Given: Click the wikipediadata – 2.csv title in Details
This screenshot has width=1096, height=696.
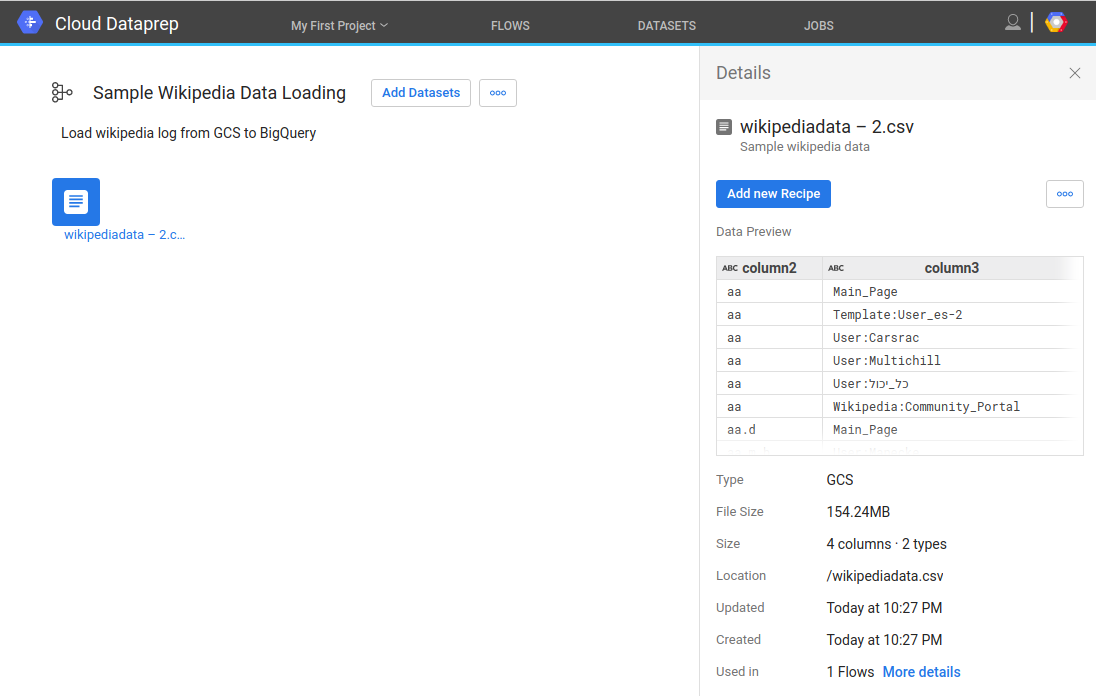Looking at the screenshot, I should click(827, 126).
